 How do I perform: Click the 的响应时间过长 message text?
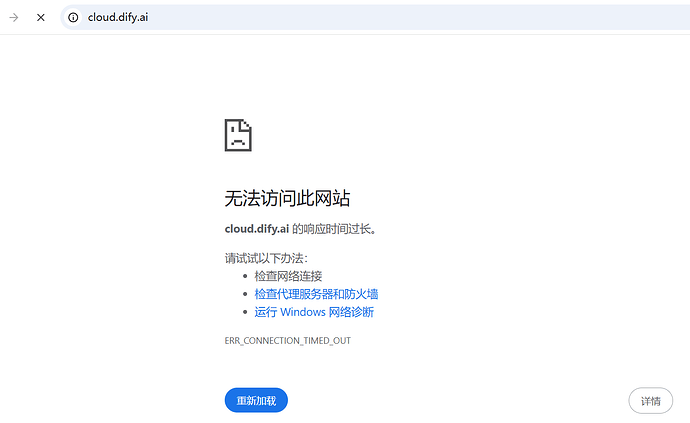coord(334,229)
